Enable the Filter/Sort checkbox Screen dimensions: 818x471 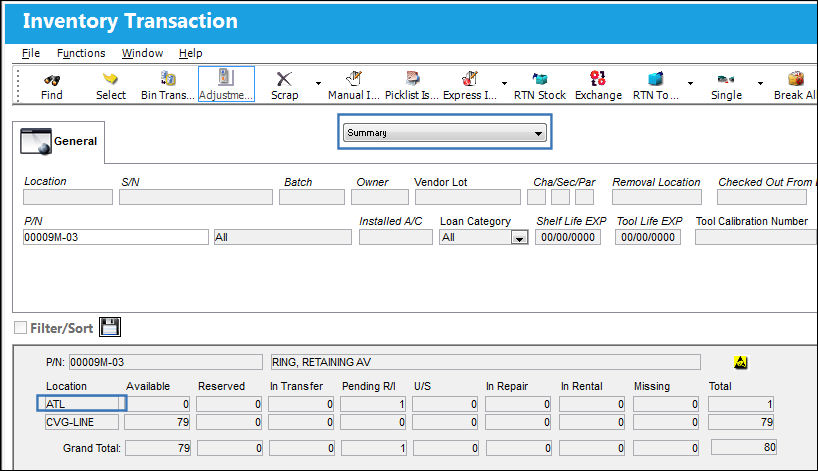pos(20,328)
